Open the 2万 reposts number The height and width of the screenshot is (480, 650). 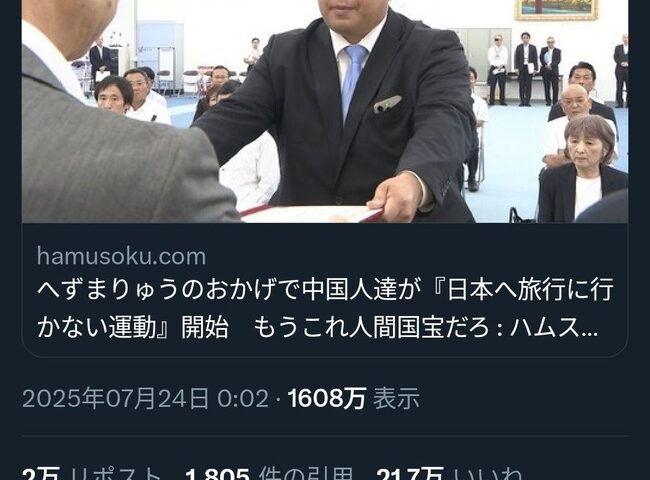click(41, 474)
